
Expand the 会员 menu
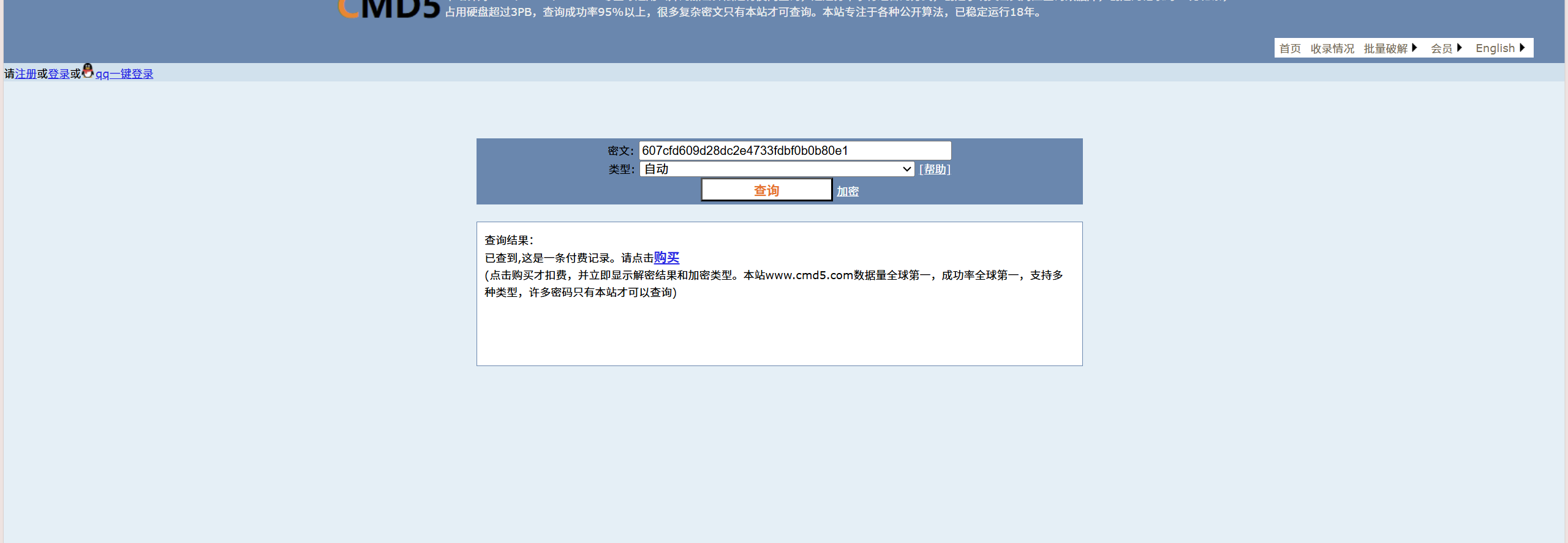click(1446, 48)
